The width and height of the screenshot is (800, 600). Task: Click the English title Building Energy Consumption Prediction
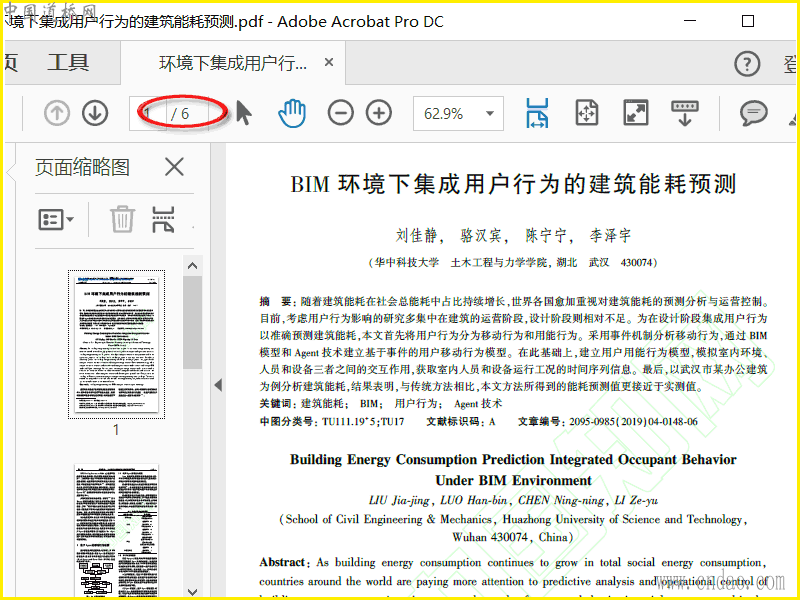click(513, 470)
